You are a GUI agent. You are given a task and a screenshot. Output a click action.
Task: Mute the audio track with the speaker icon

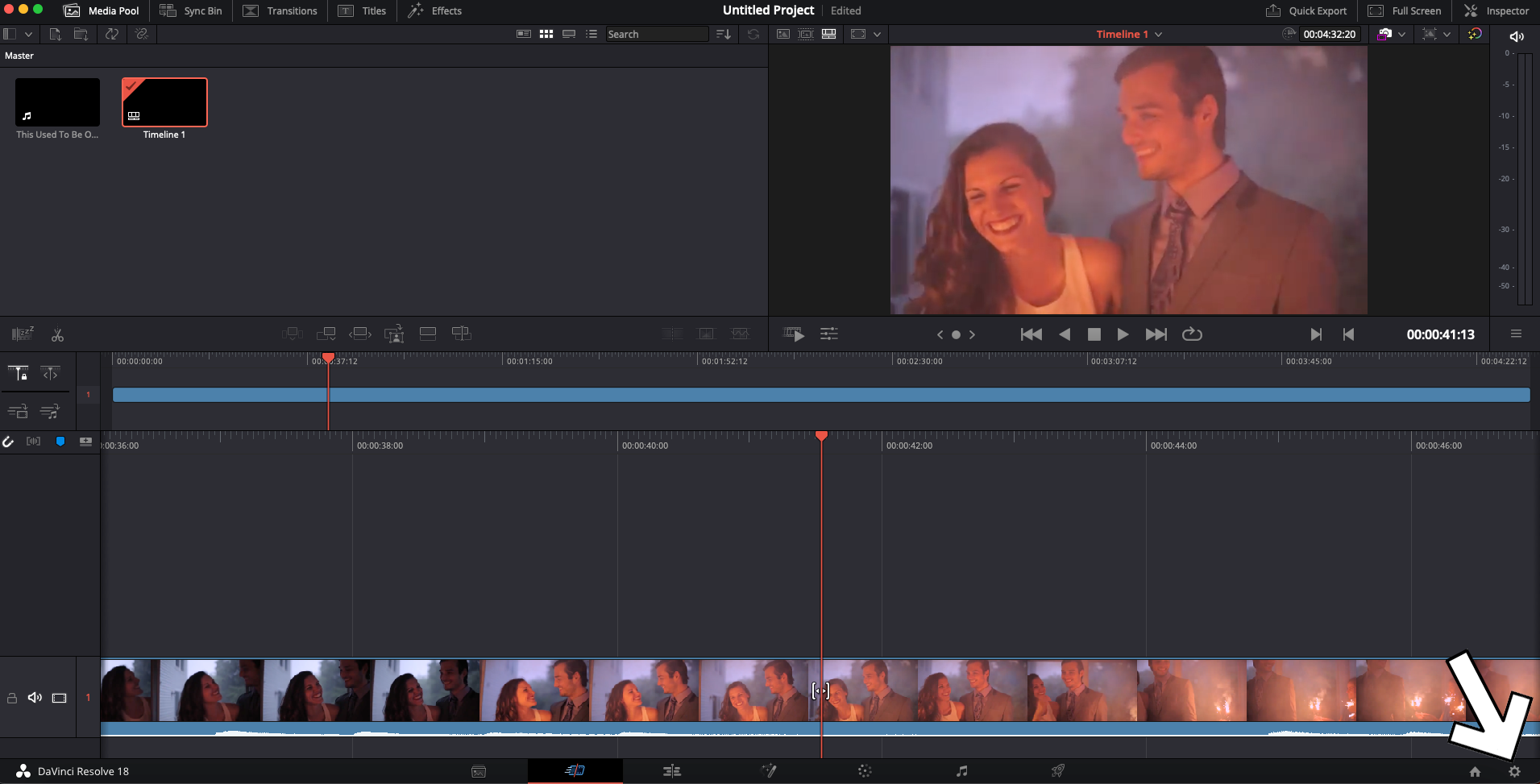pyautogui.click(x=35, y=697)
